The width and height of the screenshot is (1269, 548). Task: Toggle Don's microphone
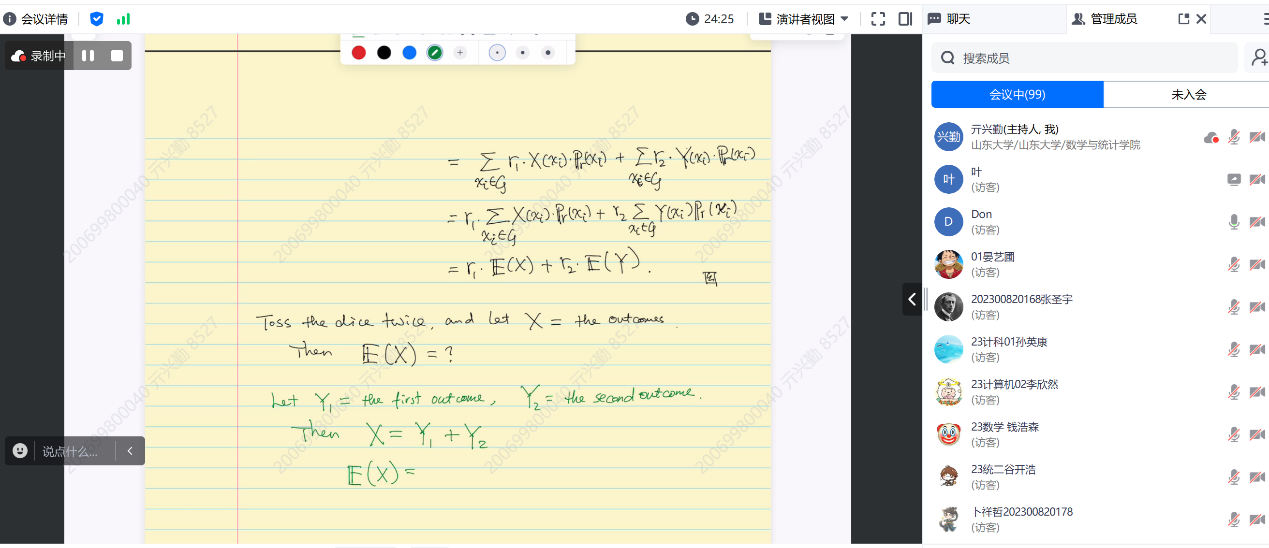1234,221
